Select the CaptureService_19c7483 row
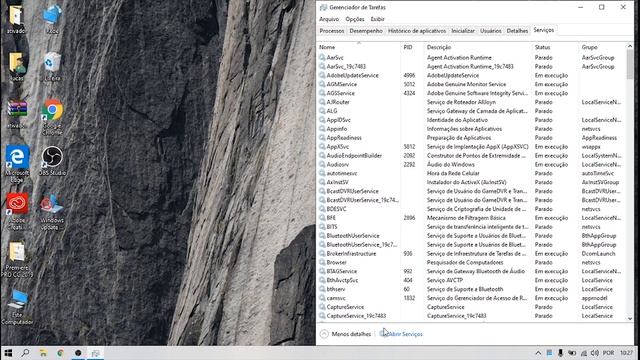The width and height of the screenshot is (640, 360). point(471,316)
